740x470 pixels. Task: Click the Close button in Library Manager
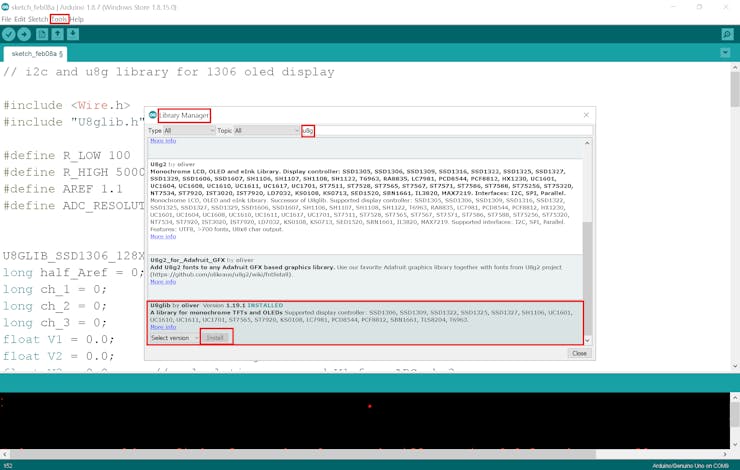[x=579, y=353]
